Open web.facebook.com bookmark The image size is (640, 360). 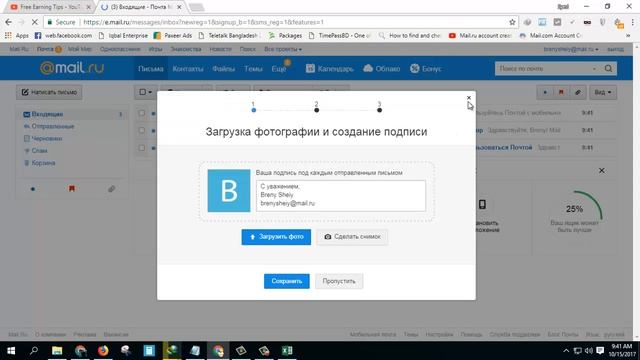[x=63, y=36]
